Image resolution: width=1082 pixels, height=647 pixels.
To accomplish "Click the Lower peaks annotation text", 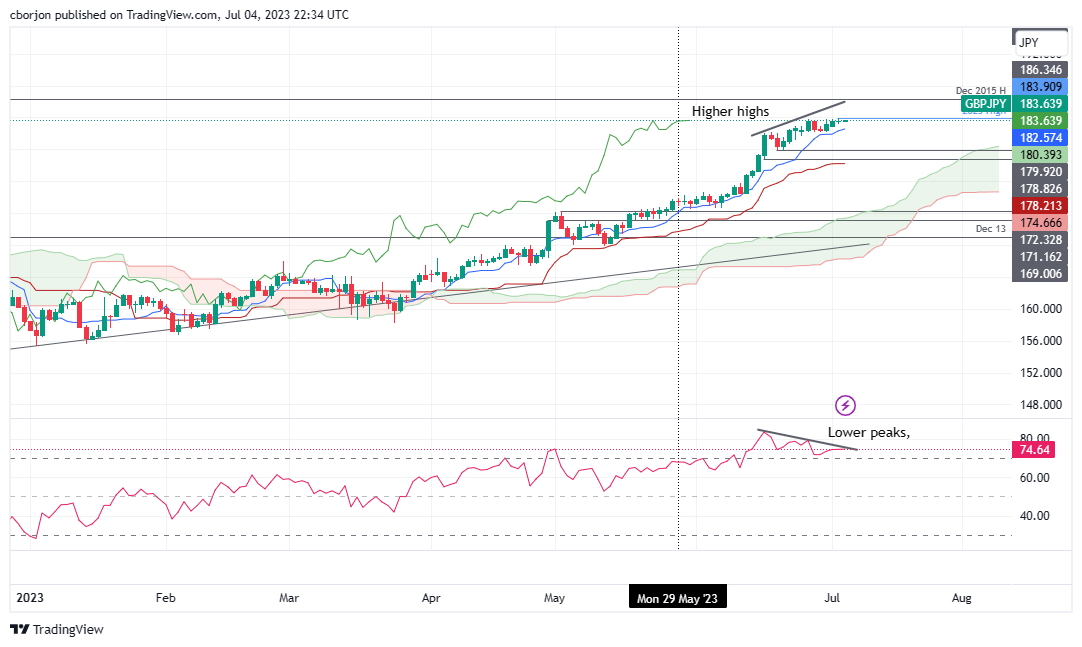I will [x=867, y=432].
